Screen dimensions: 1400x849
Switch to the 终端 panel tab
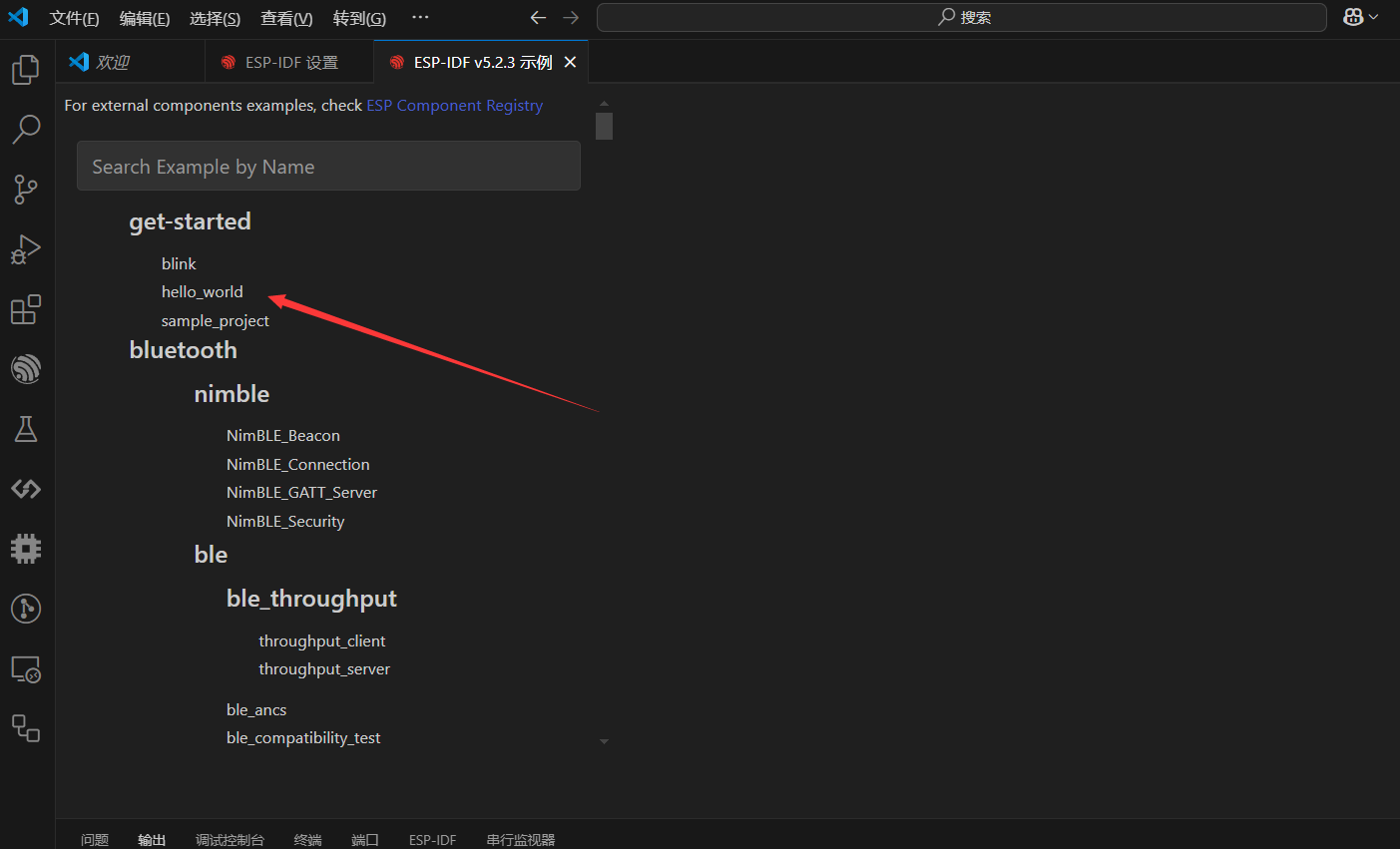tap(307, 840)
